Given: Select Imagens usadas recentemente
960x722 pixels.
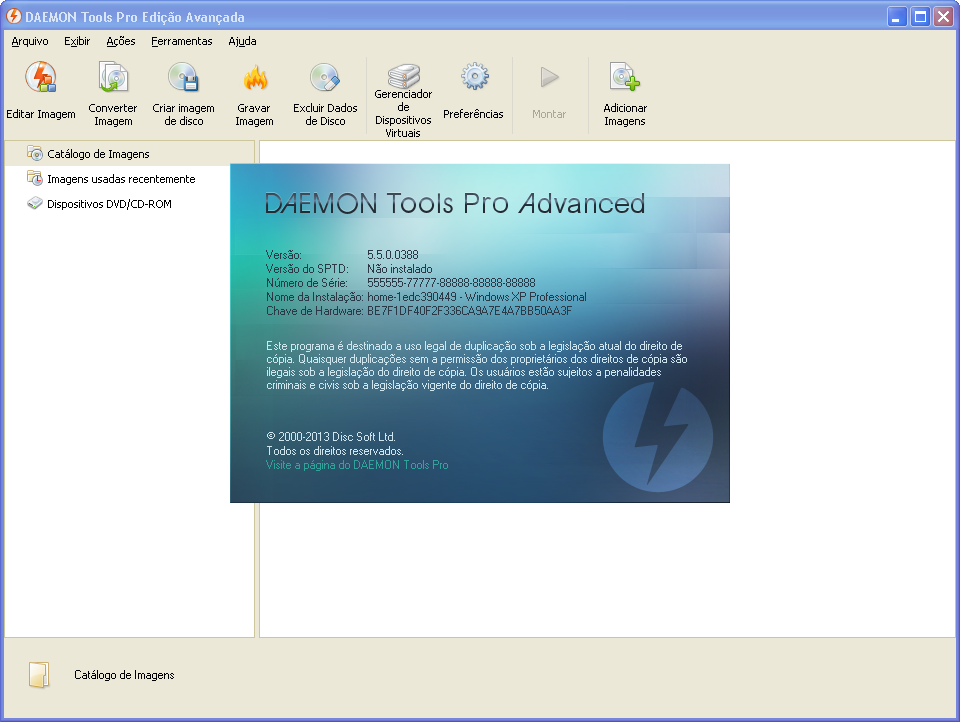Looking at the screenshot, I should click(121, 179).
